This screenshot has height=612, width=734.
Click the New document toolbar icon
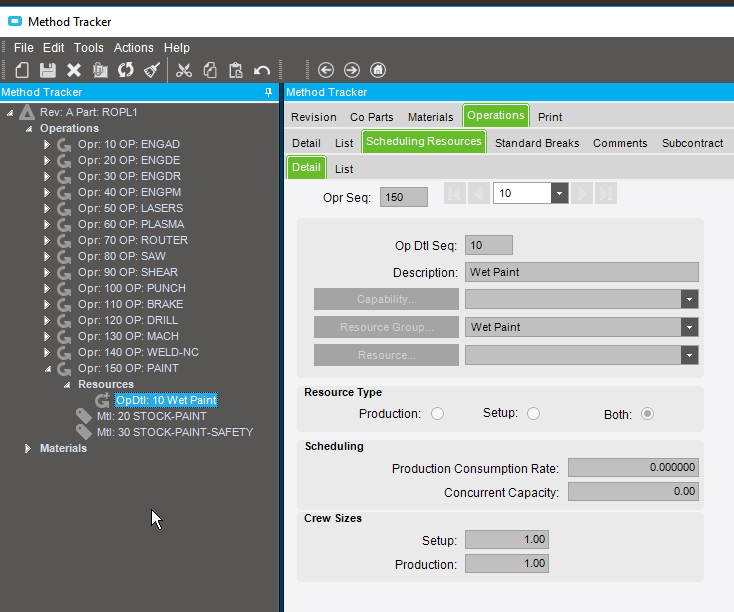21,70
